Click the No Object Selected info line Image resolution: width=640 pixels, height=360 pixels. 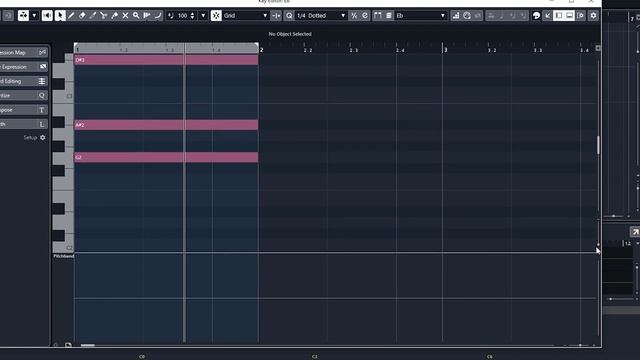tap(290, 34)
